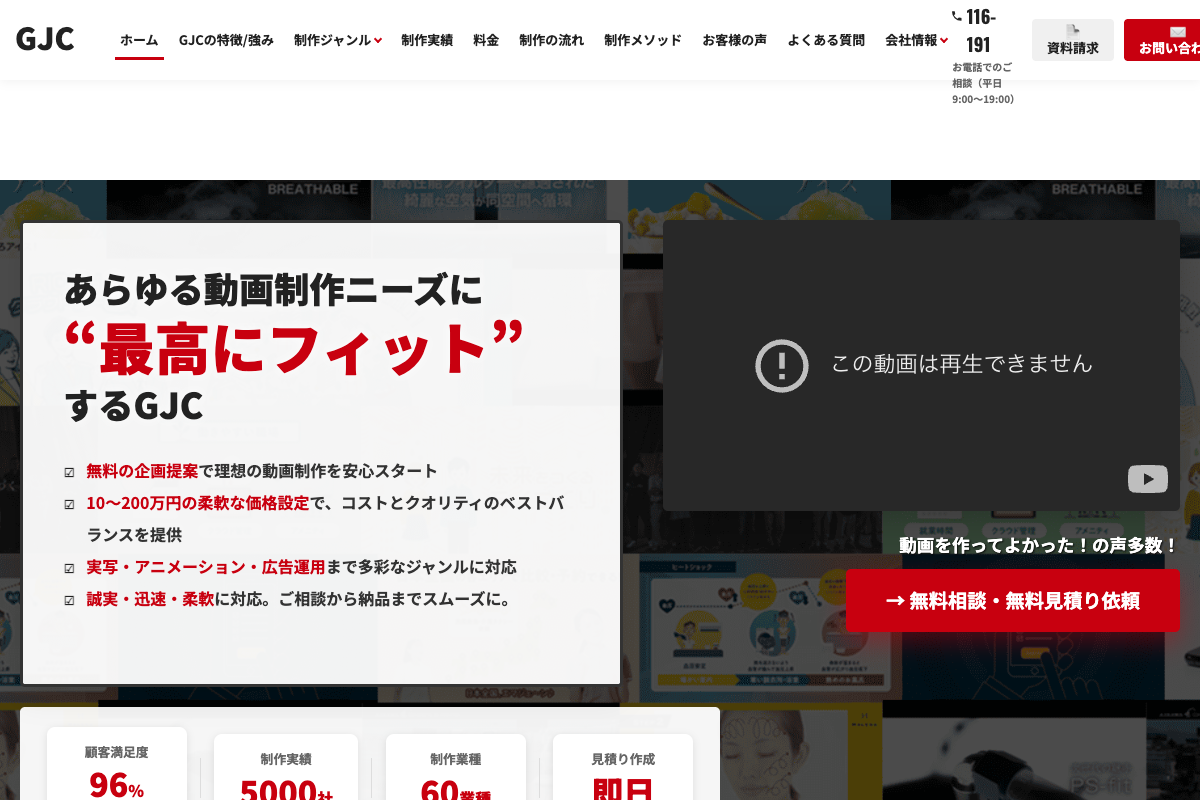Click the envelope icon on お問い合わせ button
The width and height of the screenshot is (1200, 800).
1177,31
